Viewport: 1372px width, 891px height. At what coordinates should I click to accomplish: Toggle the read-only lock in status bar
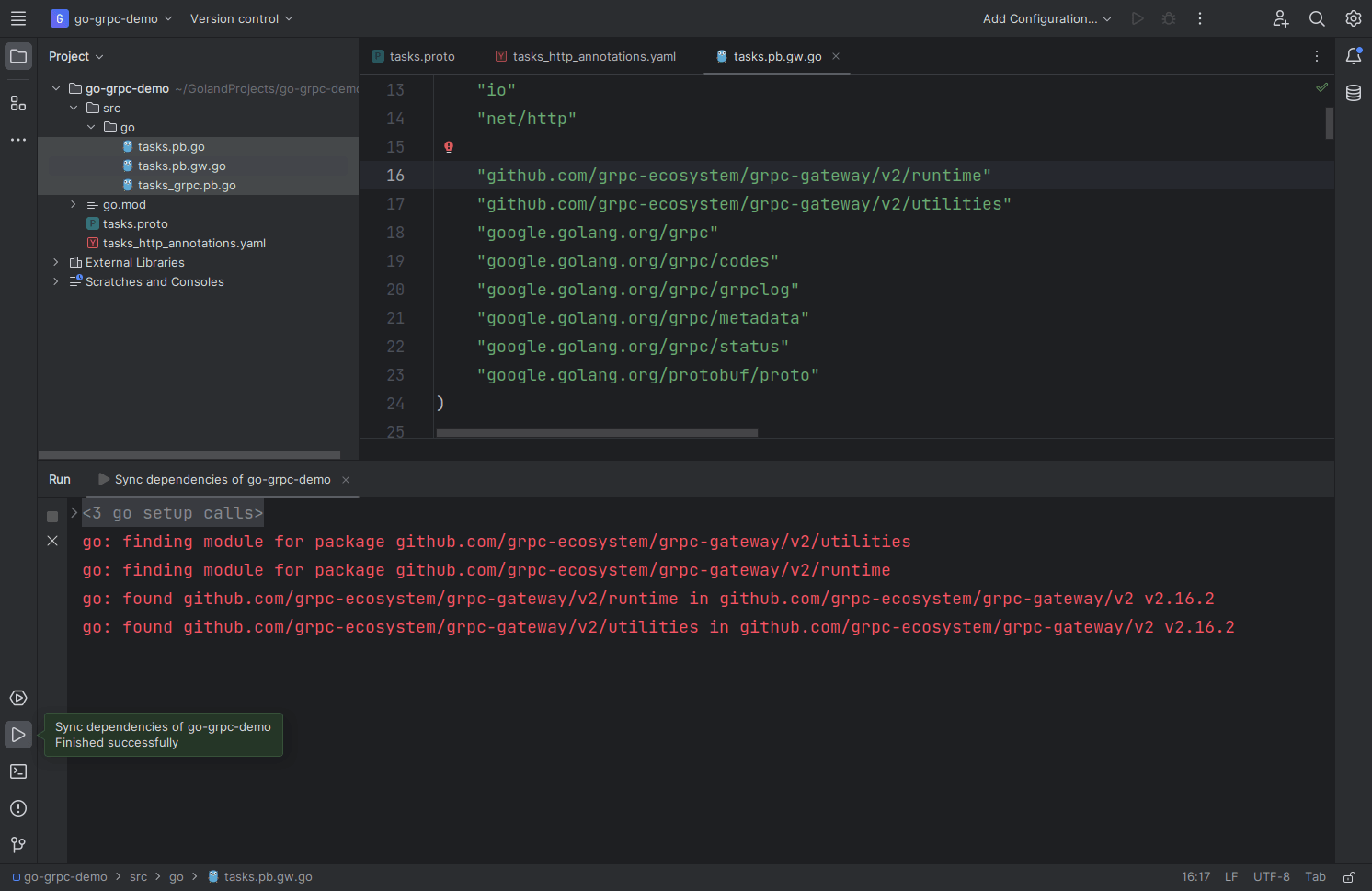[1349, 877]
